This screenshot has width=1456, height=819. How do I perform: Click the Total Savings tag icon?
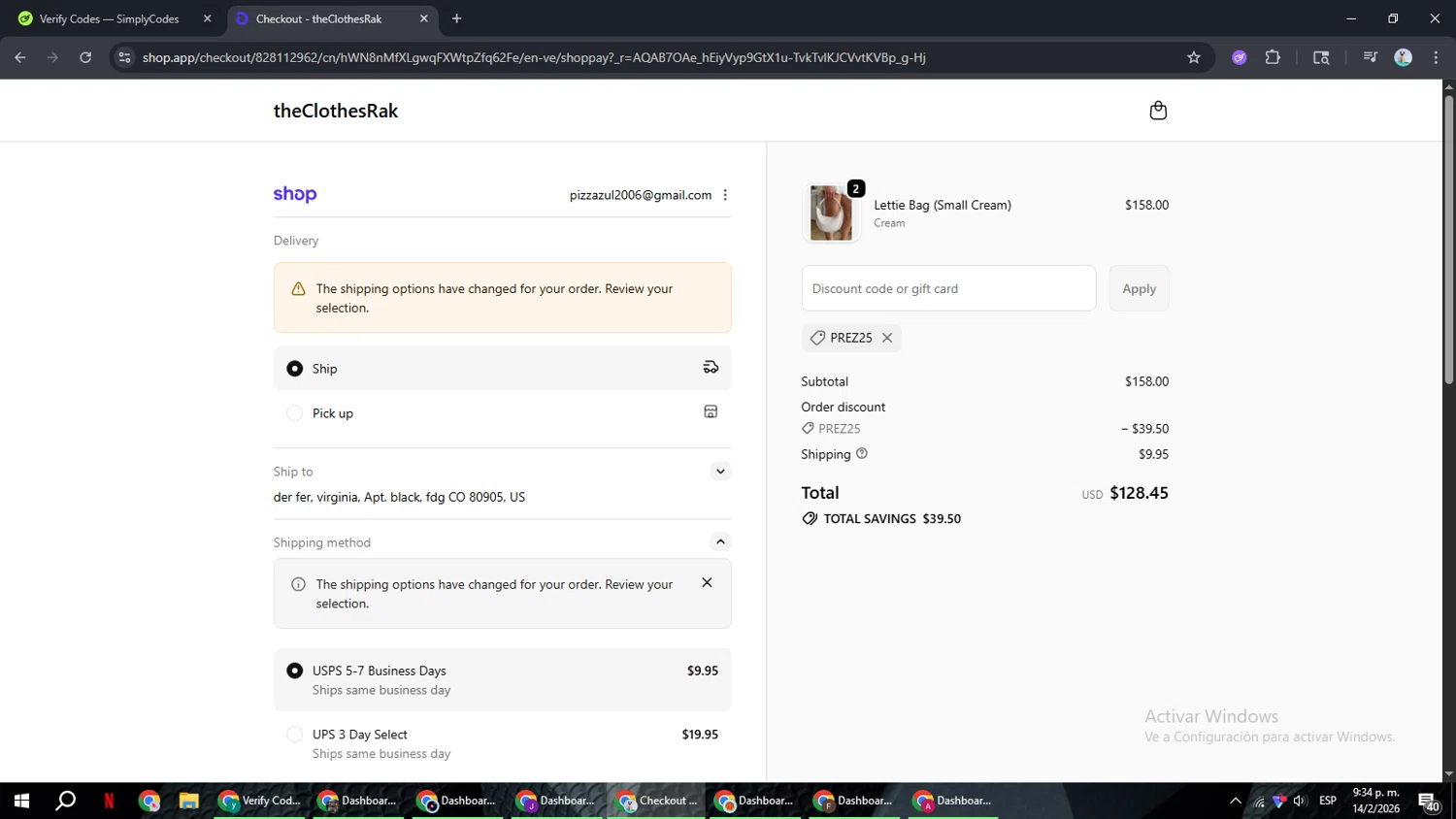click(x=810, y=518)
